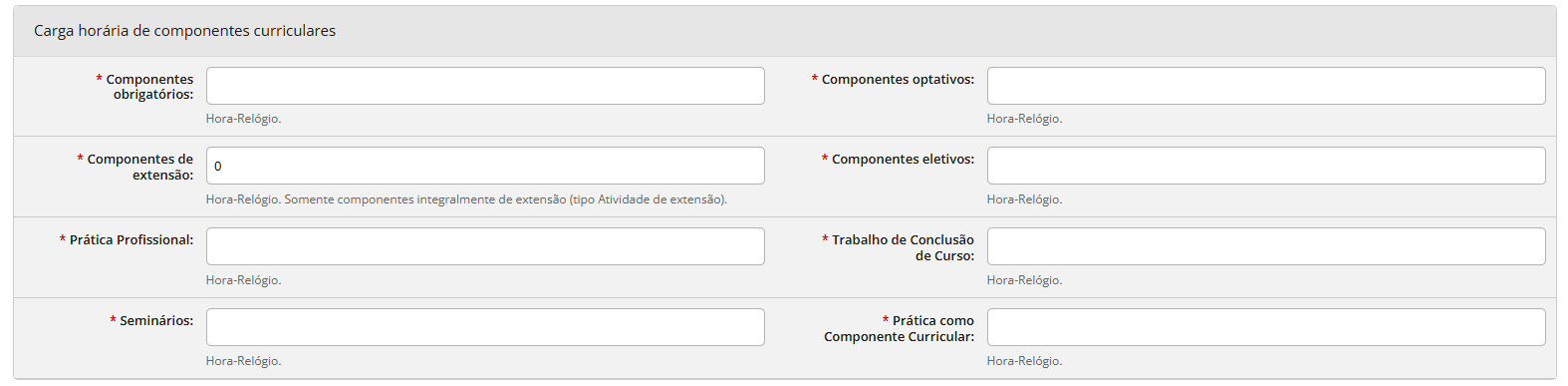The image size is (1568, 386).
Task: Focus the Componentes optativos text box
Action: [1266, 86]
